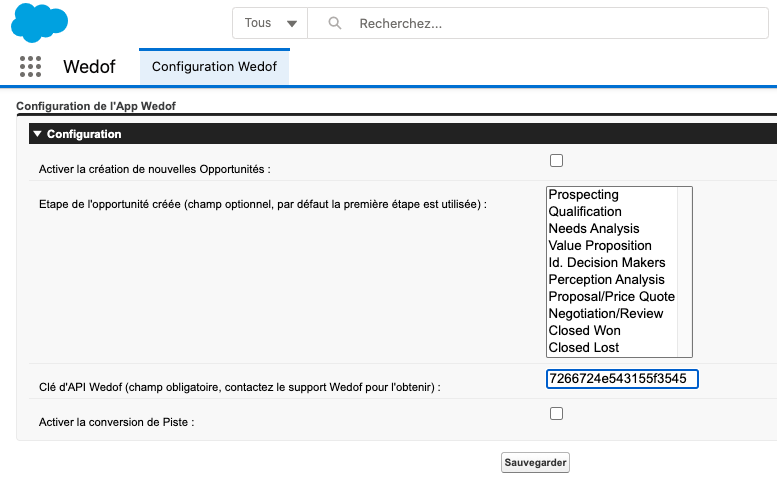Select Perception Analysis stage option
Screen dimensions: 777x488
tap(612, 279)
